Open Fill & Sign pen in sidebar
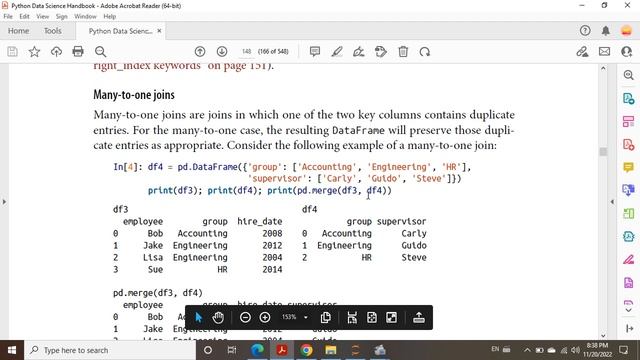This screenshot has height=360, width=640. (x=629, y=260)
